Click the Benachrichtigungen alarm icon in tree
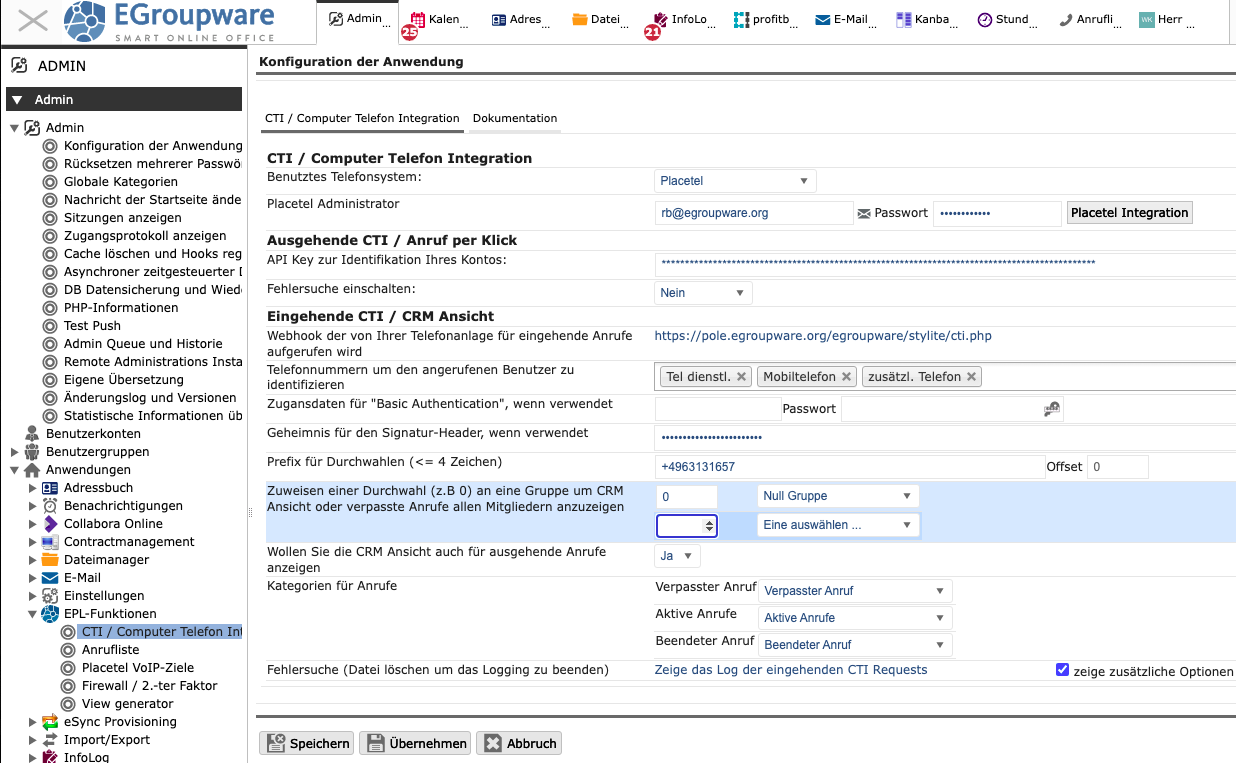Screen dimensions: 1236x763 coord(50,506)
